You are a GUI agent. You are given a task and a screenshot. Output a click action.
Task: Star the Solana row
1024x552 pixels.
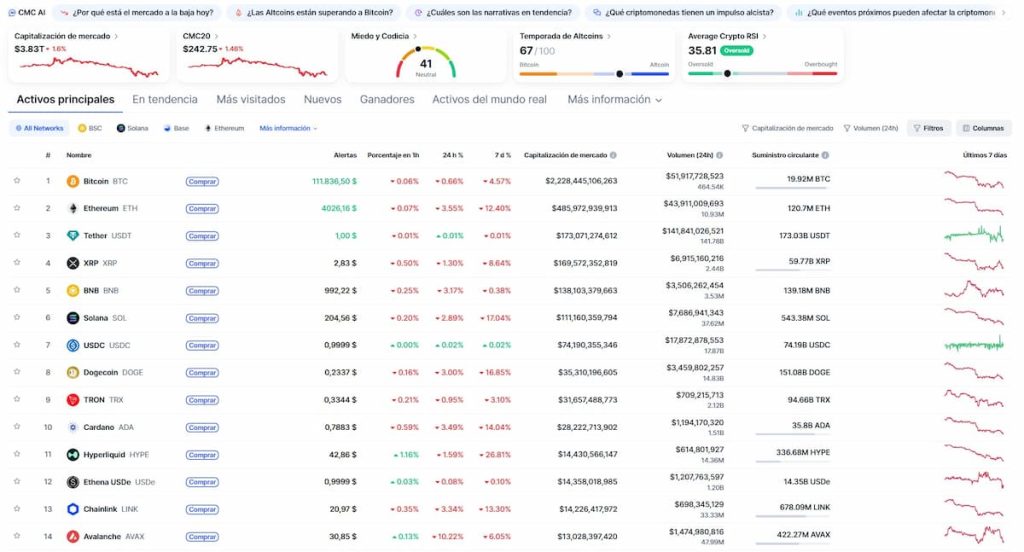17,317
